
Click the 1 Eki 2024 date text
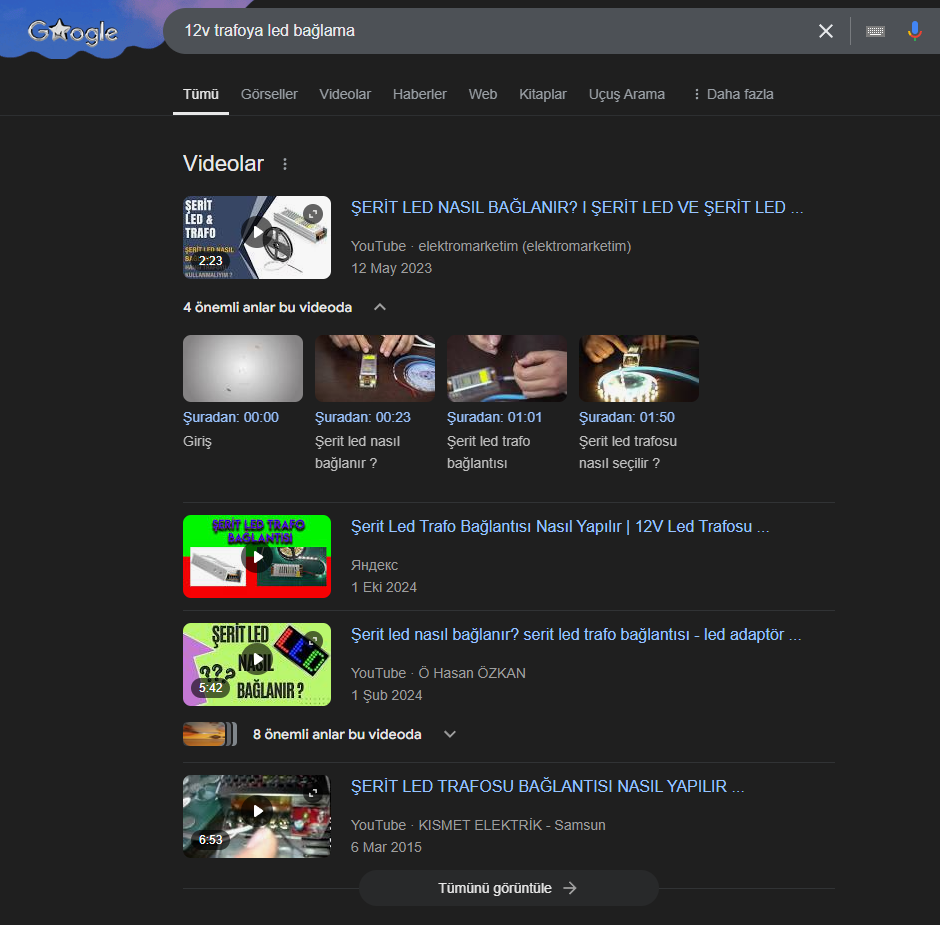(384, 587)
